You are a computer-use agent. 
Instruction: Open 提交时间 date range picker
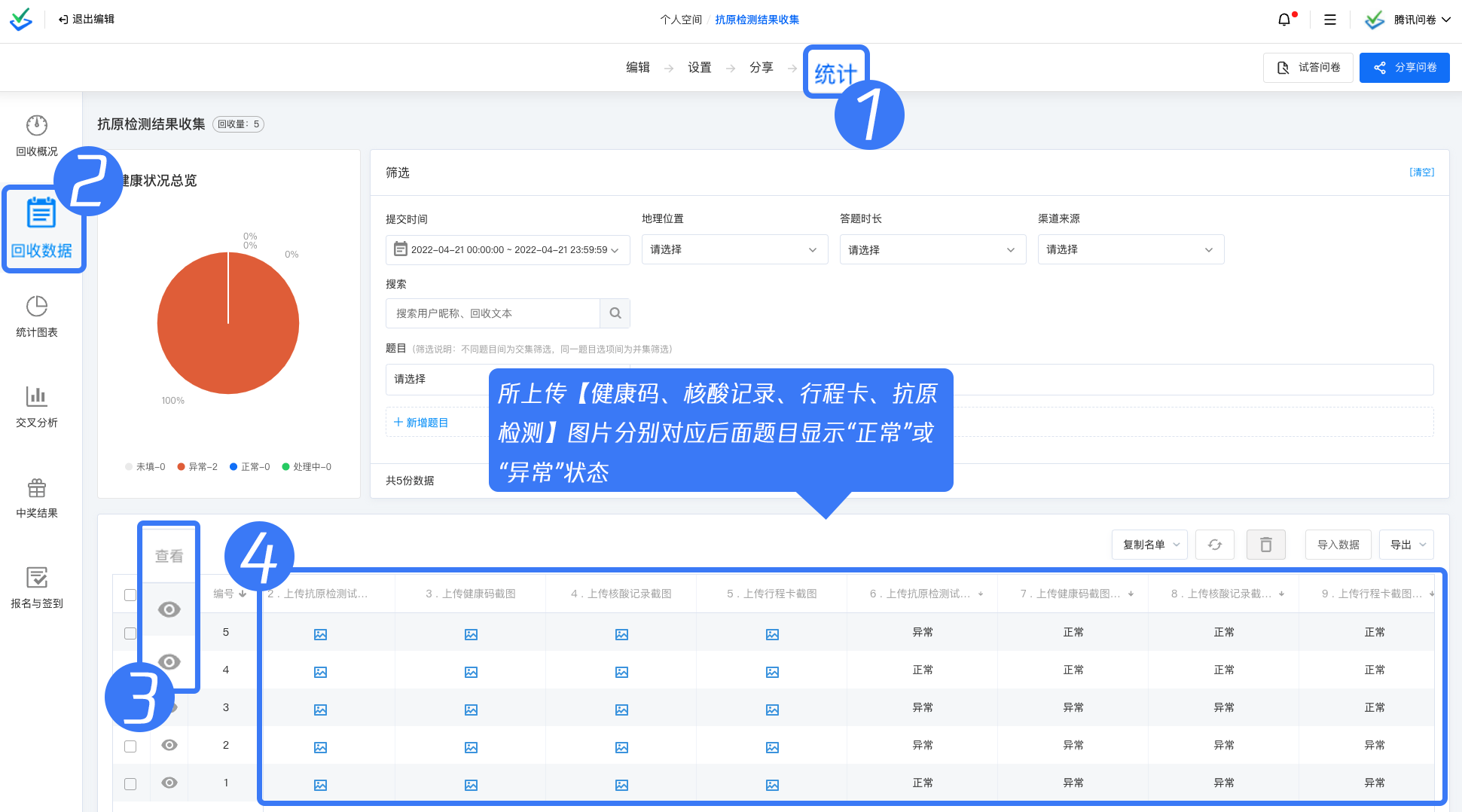(508, 249)
